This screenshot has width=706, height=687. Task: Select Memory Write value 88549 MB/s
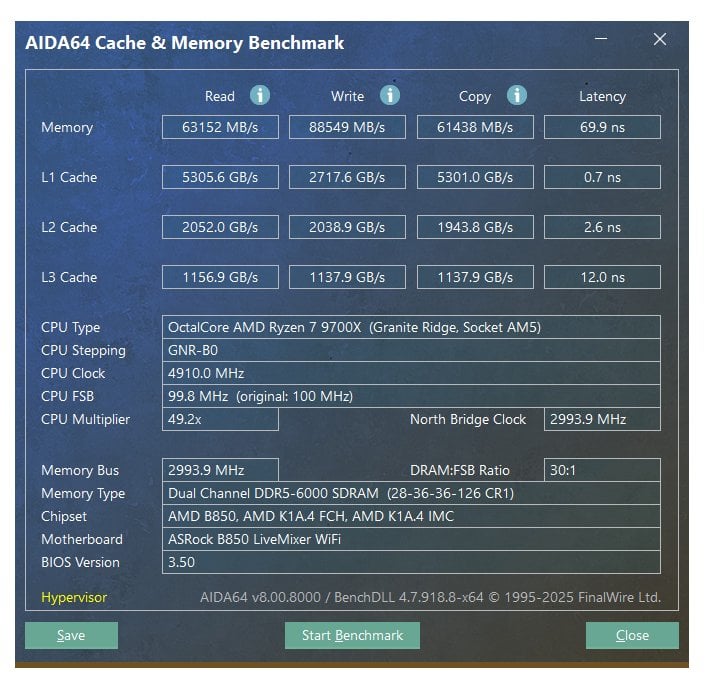tap(347, 127)
